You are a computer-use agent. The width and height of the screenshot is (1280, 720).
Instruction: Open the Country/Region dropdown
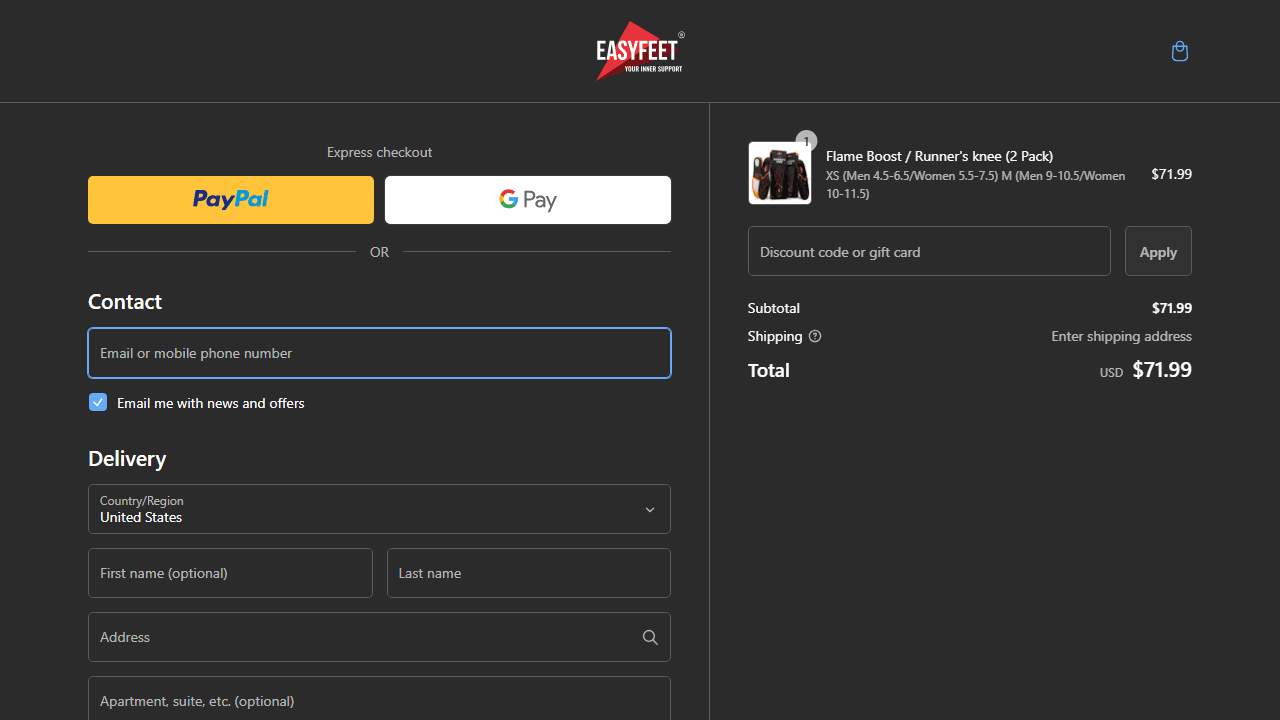click(379, 509)
